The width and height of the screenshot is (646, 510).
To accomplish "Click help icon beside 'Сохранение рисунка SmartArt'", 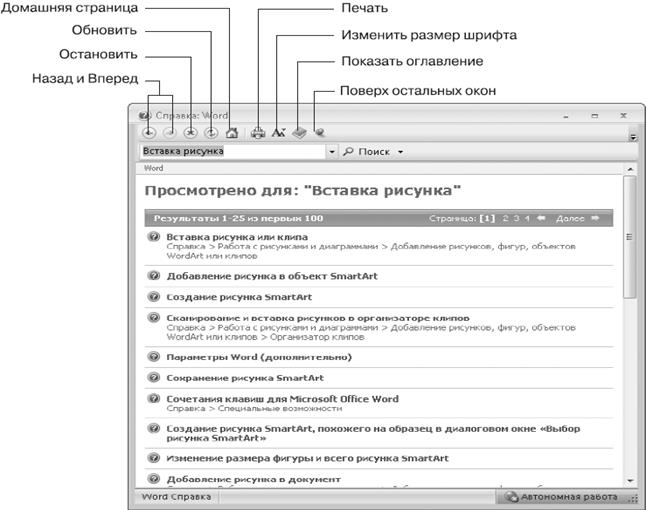I will (154, 377).
